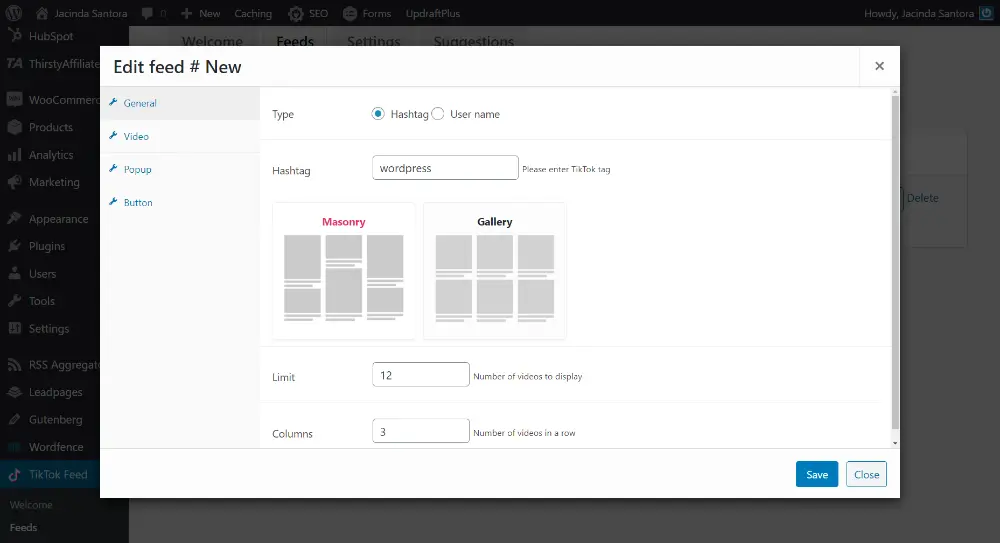Click the SEO gear icon in admin bar
Image resolution: width=1000 pixels, height=543 pixels.
click(x=296, y=13)
